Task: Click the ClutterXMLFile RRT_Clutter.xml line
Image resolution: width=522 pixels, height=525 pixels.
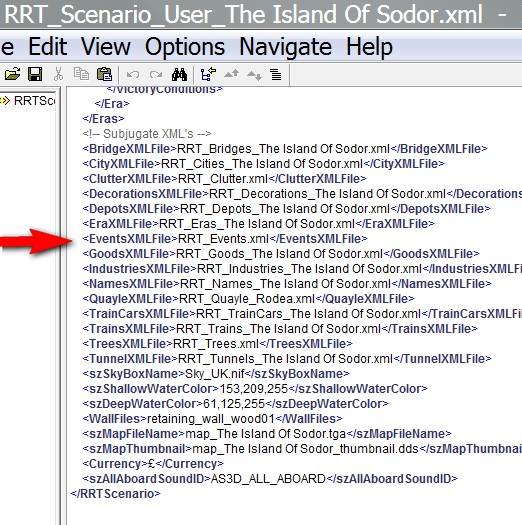Action: click(224, 179)
